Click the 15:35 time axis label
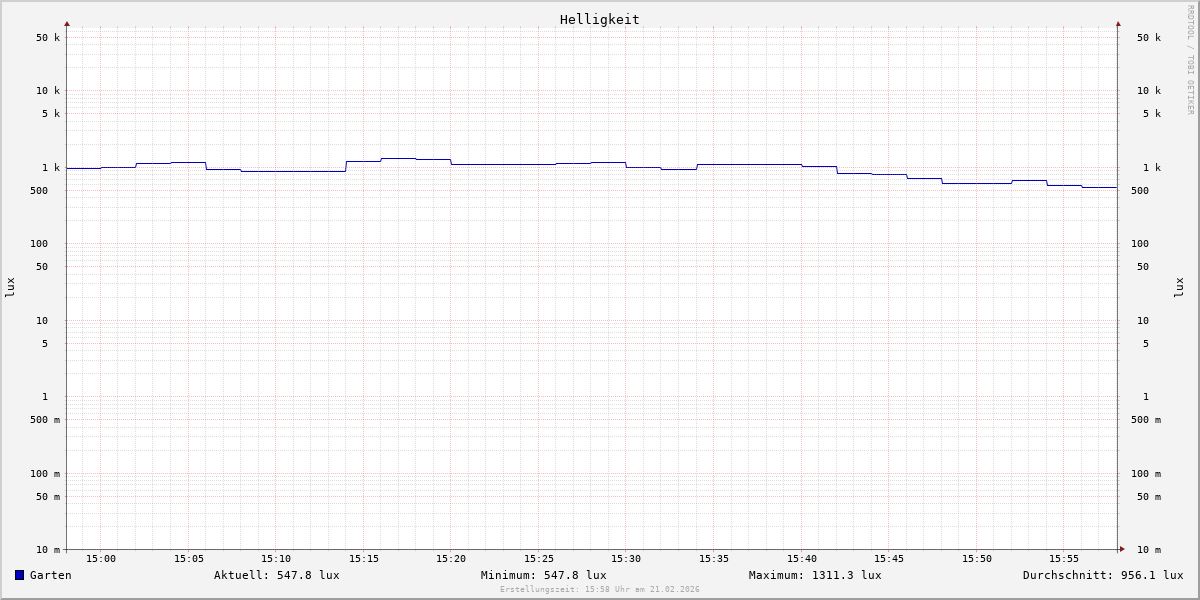Image resolution: width=1200 pixels, height=600 pixels. pos(714,558)
